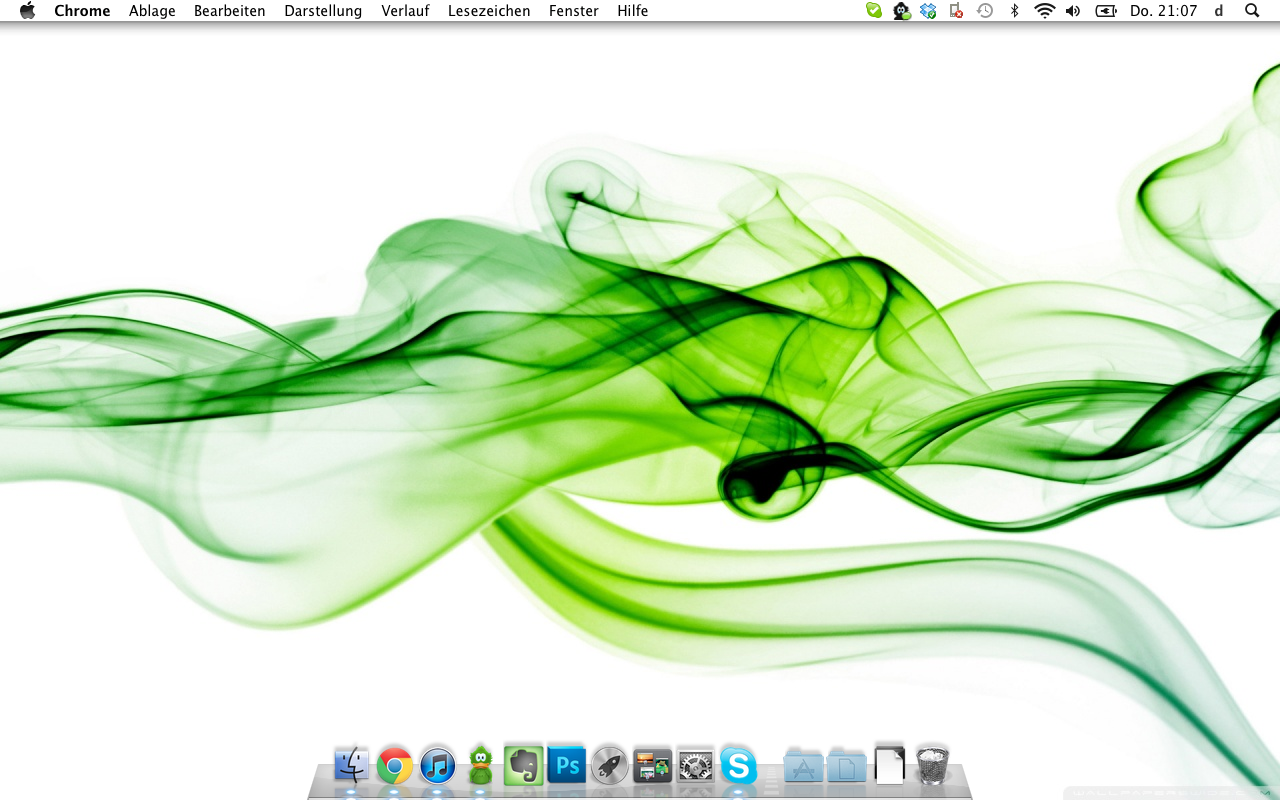1280x800 pixels.
Task: Open the Bluetooth status menu
Action: (1014, 11)
